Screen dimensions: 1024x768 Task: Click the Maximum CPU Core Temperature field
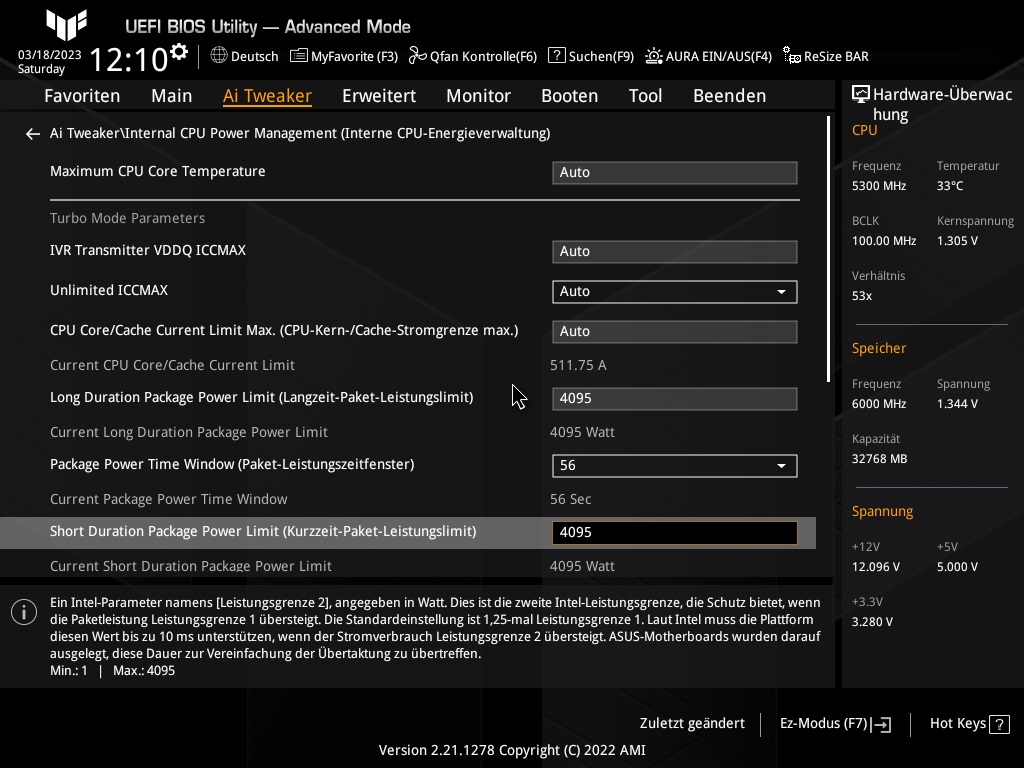[x=675, y=173]
